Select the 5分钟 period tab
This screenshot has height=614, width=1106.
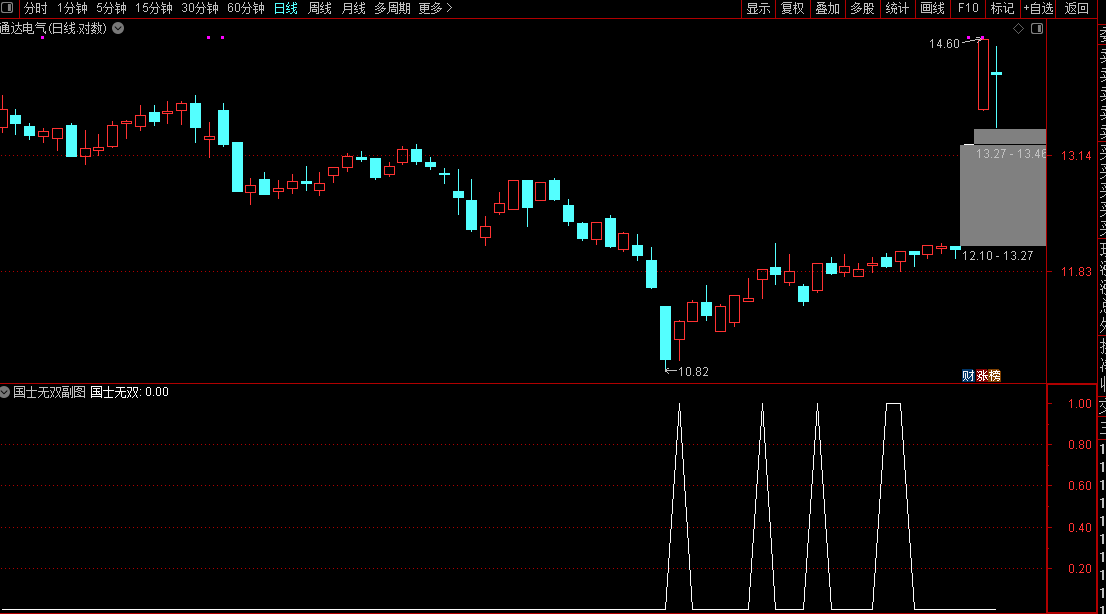tap(111, 8)
